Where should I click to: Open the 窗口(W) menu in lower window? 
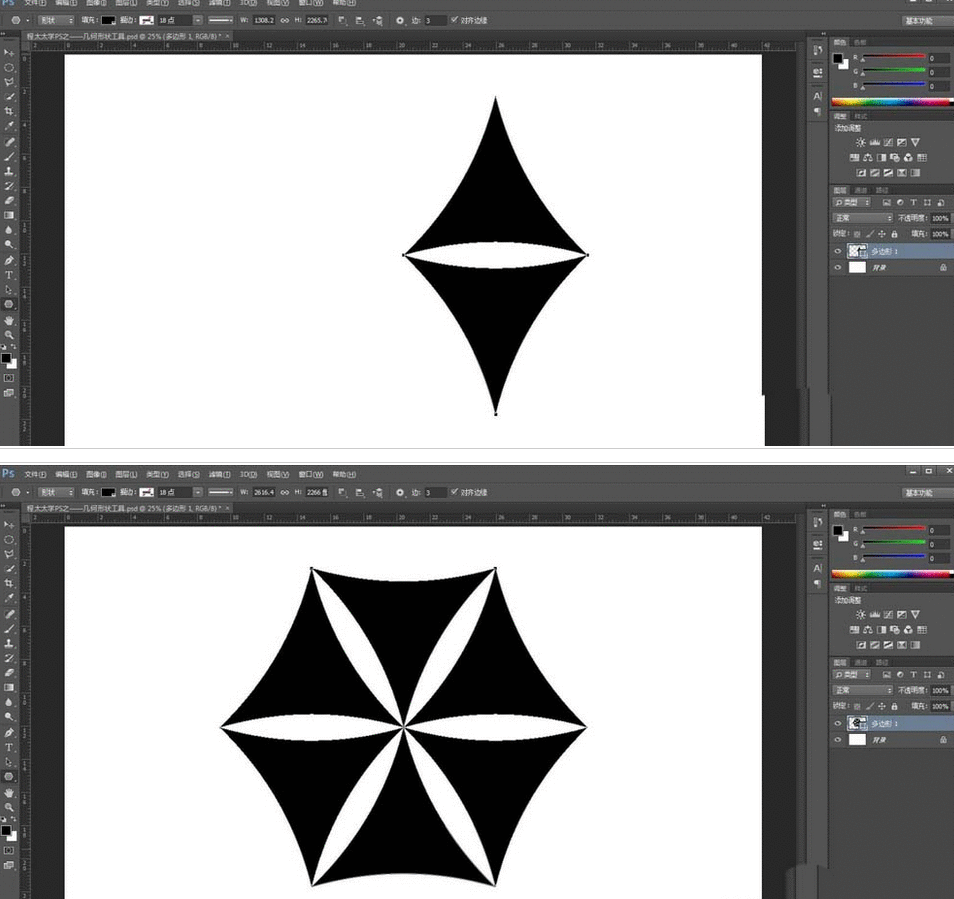point(311,474)
